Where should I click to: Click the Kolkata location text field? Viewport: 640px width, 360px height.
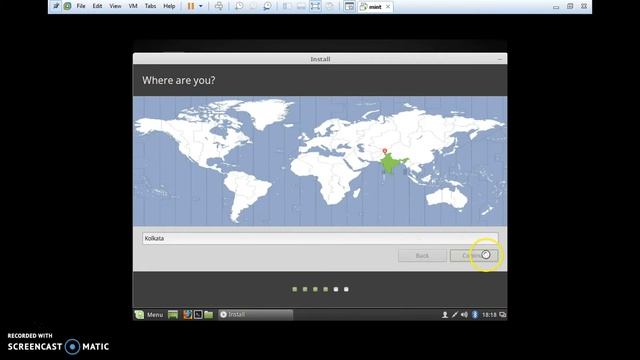[x=320, y=238]
